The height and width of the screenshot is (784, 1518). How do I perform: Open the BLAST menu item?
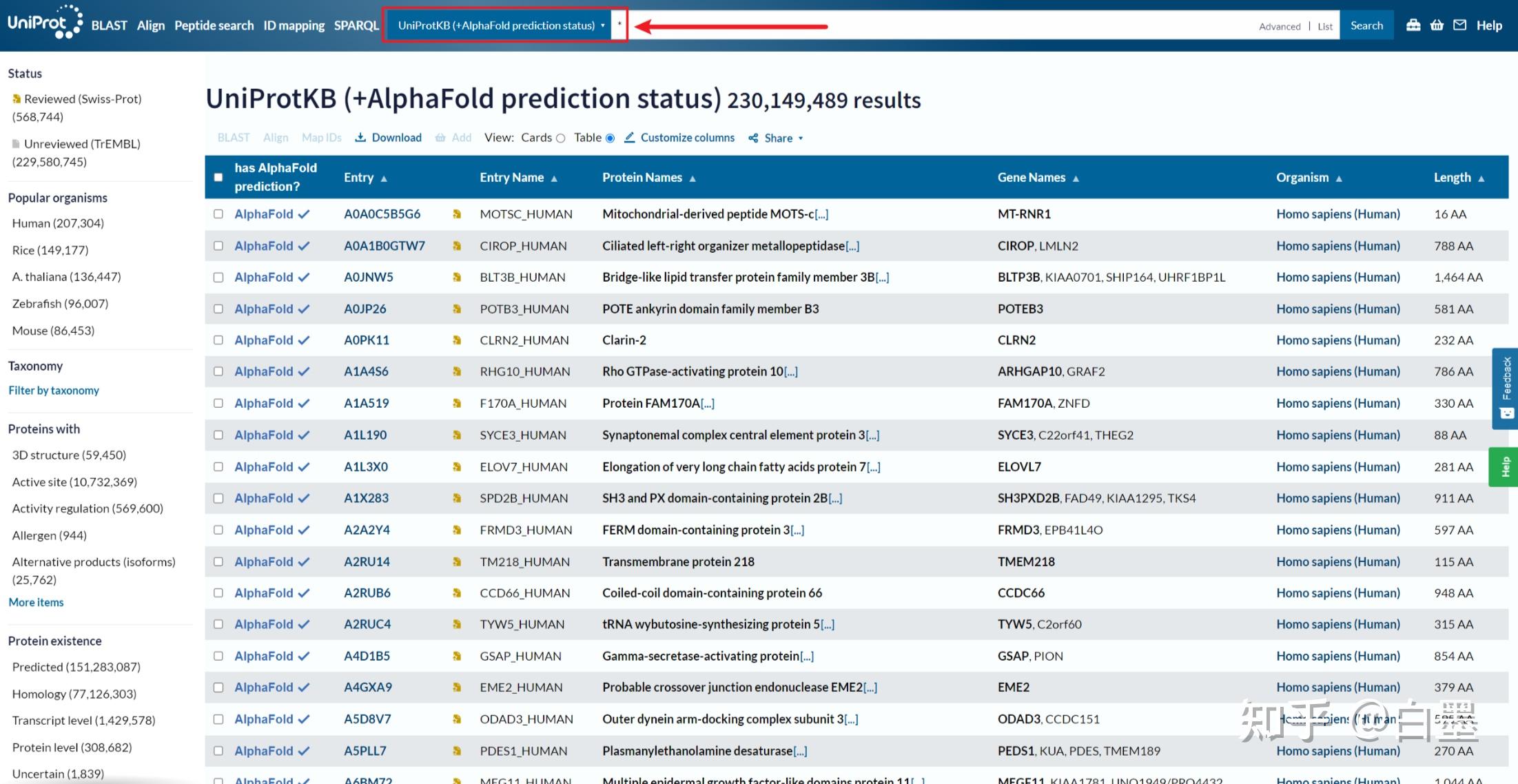109,25
